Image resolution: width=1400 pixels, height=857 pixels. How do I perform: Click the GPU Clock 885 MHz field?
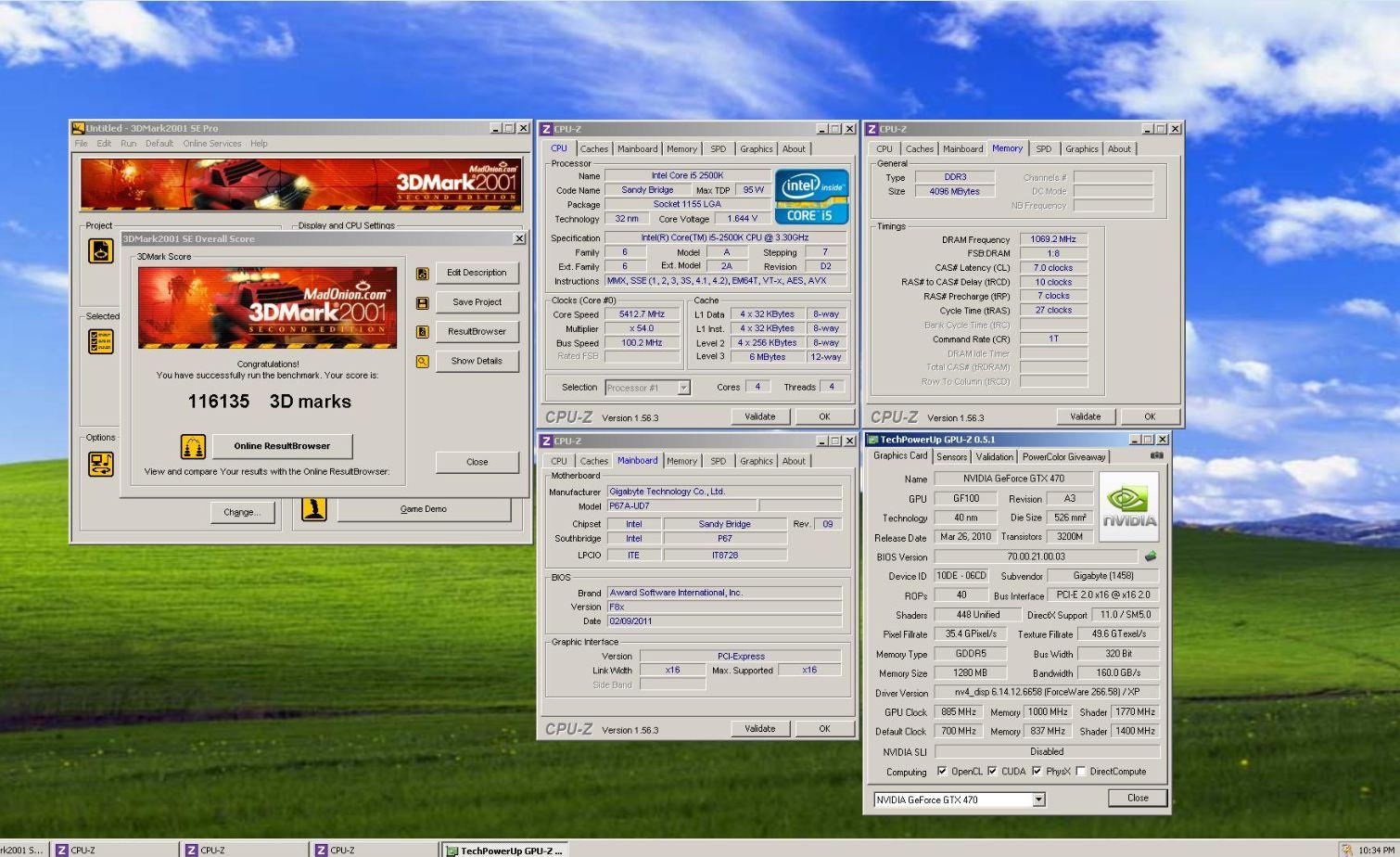pyautogui.click(x=958, y=712)
